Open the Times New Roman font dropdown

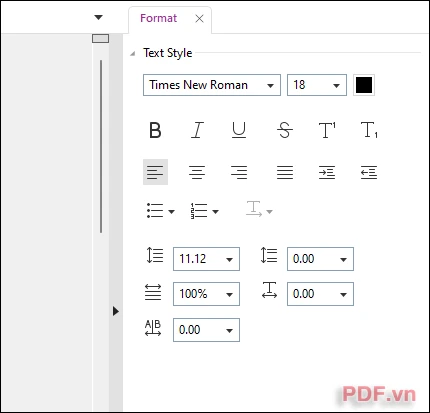(212, 85)
